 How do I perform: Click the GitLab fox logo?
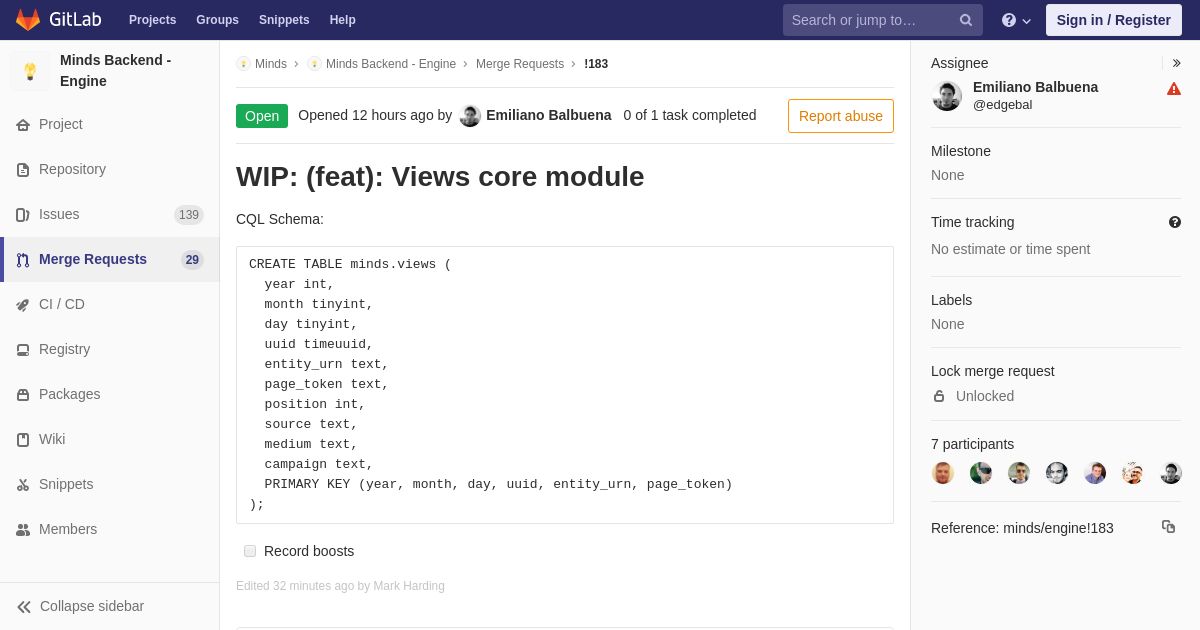pos(28,20)
